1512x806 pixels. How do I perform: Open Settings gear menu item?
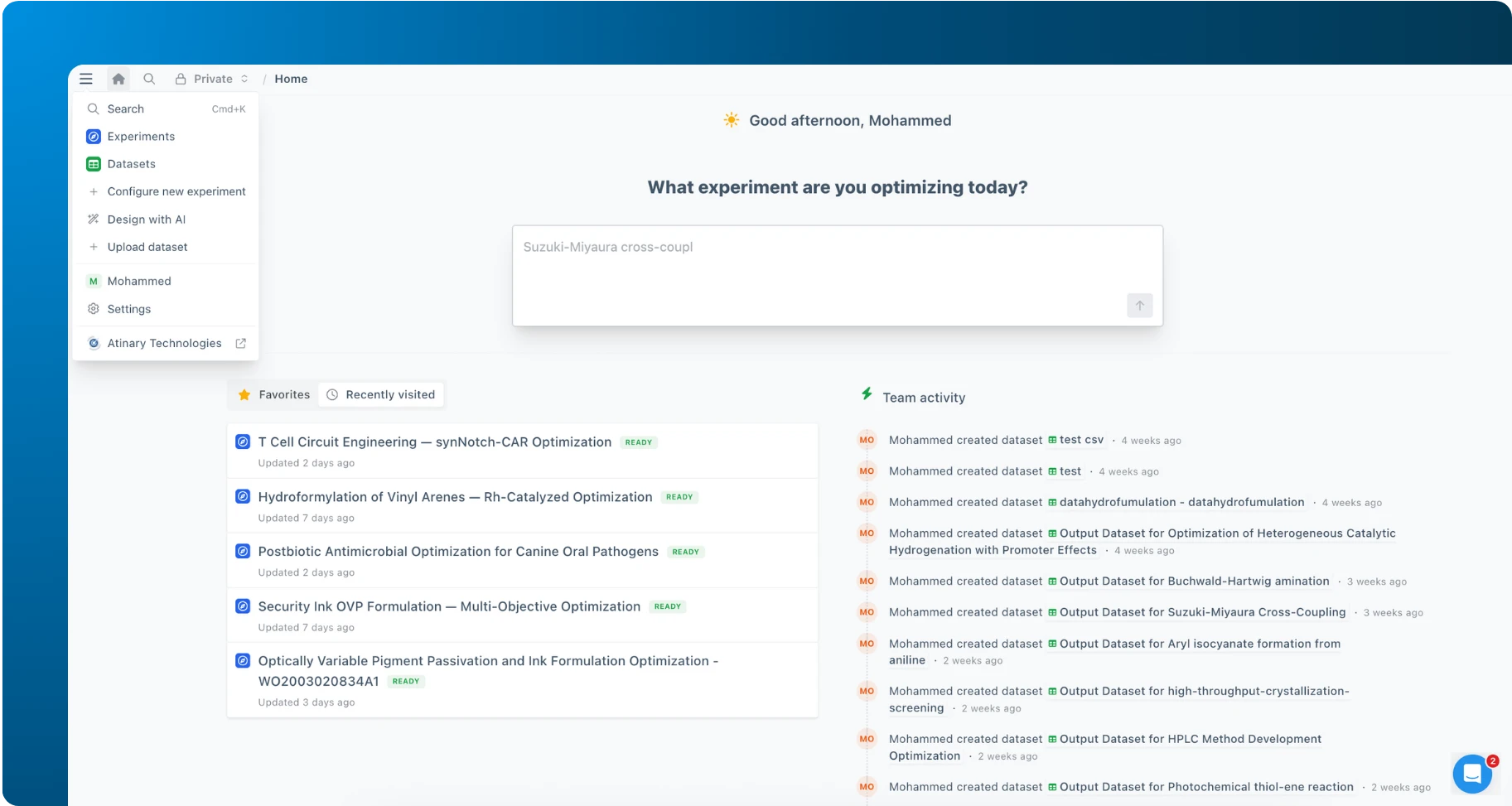tap(128, 309)
